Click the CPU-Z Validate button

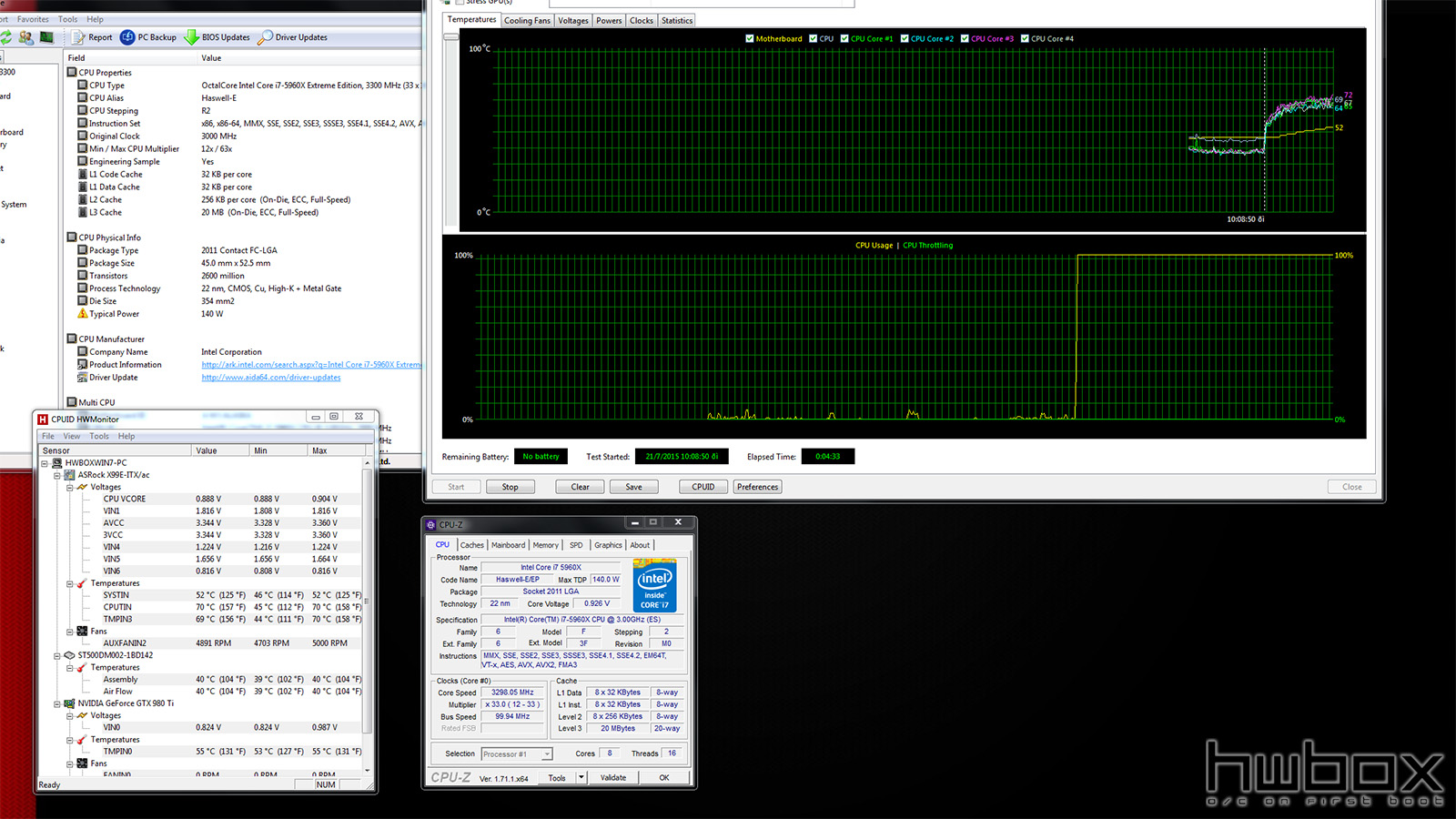coord(613,778)
